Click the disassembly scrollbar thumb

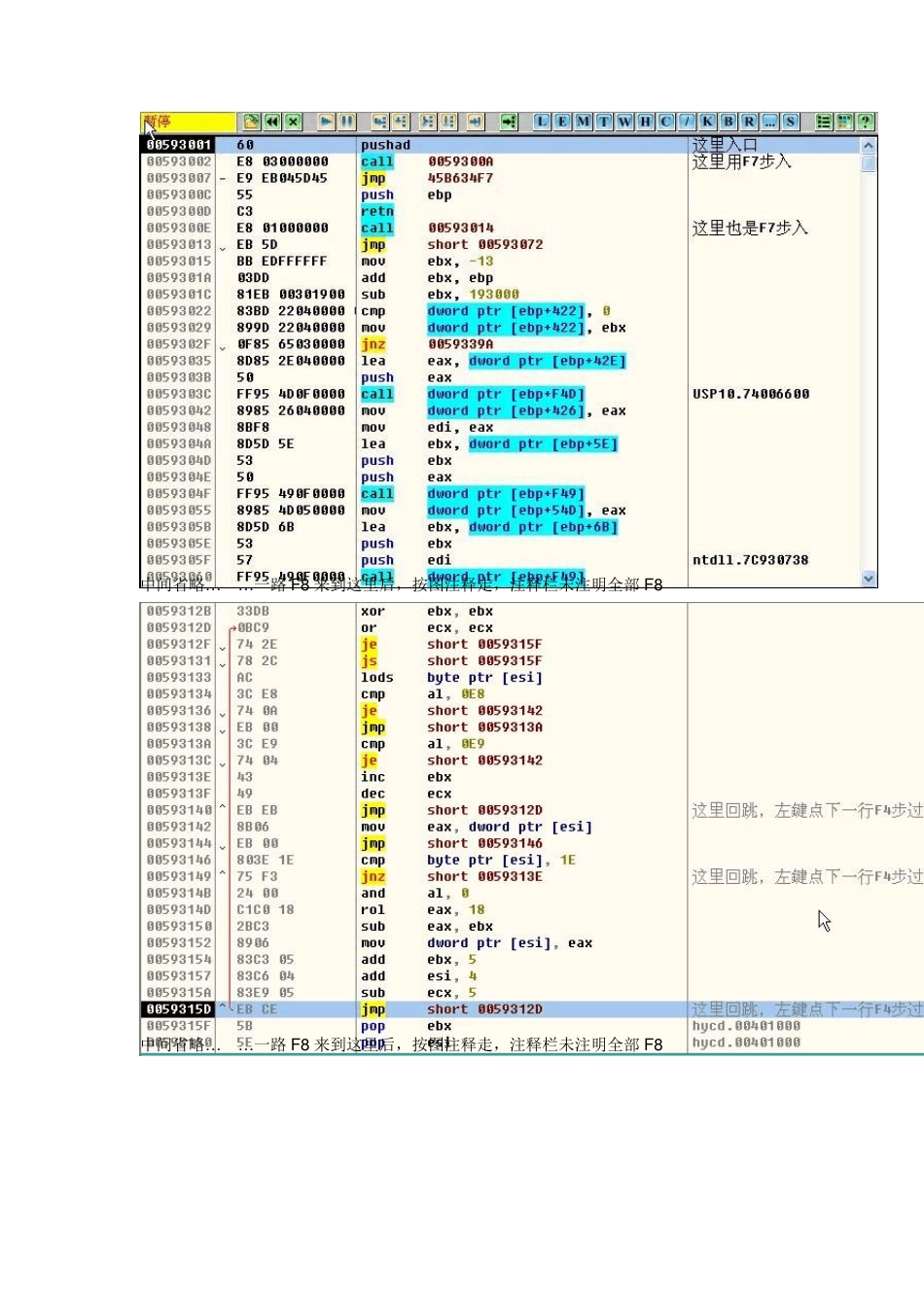(x=869, y=162)
